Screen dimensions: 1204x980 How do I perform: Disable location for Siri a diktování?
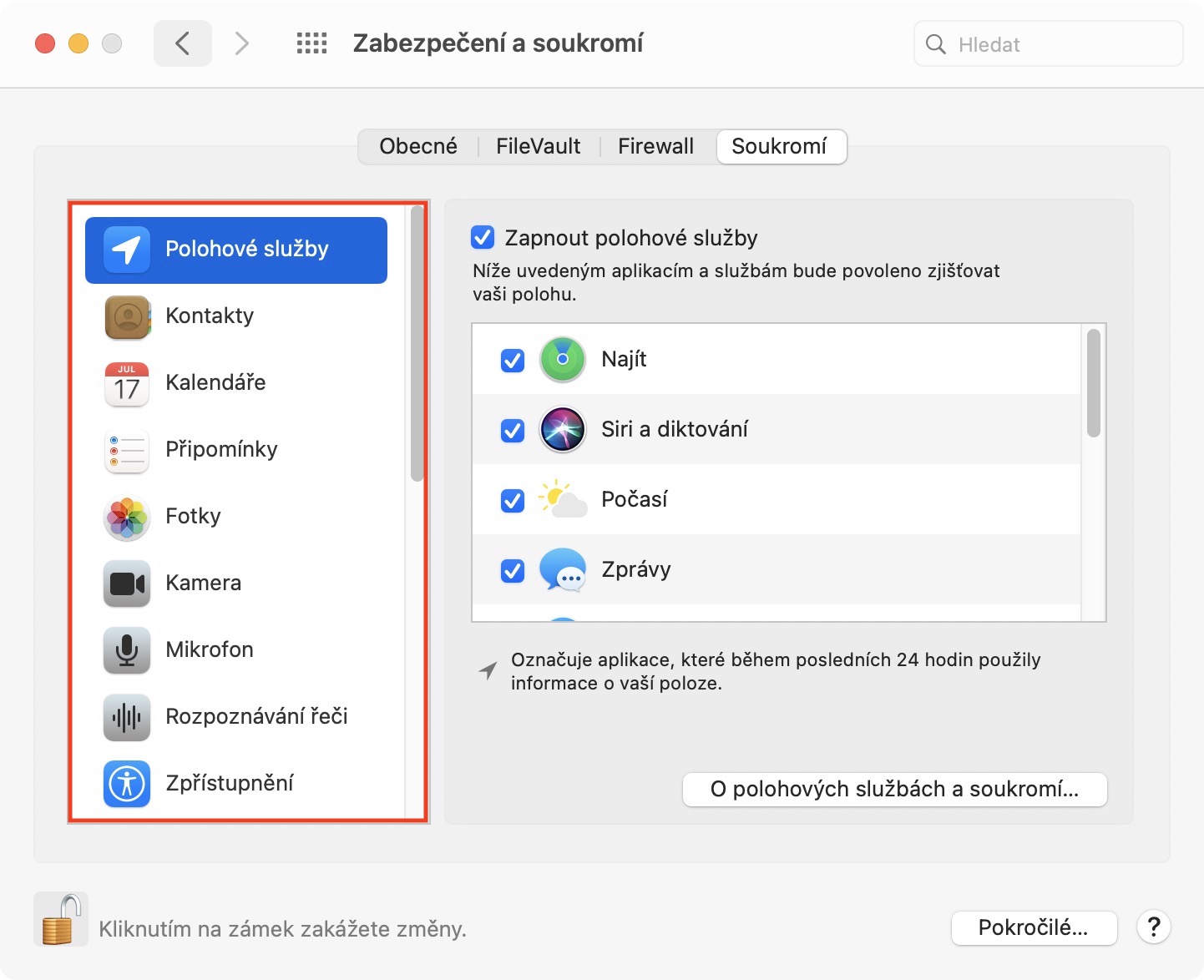[x=513, y=431]
